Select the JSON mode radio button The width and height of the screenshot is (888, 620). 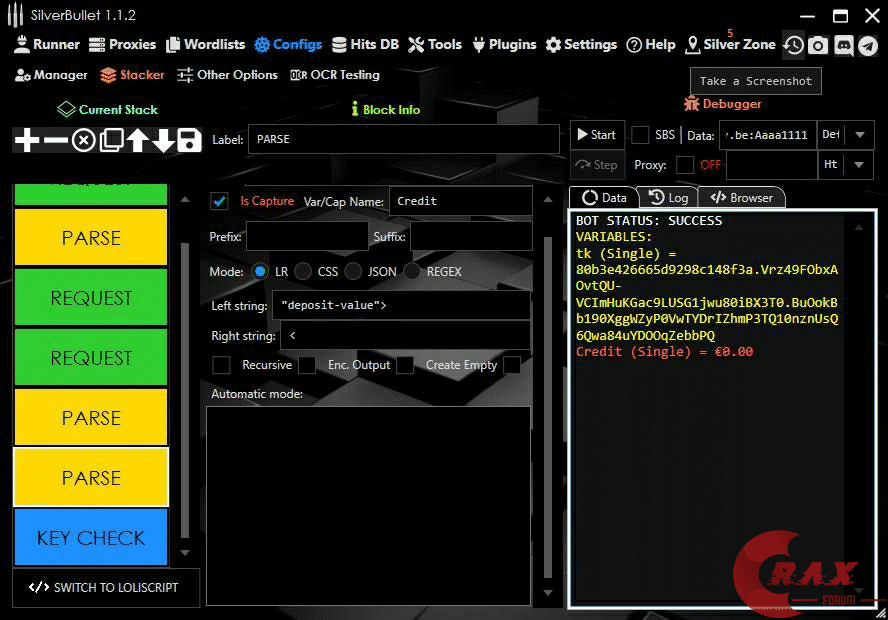pyautogui.click(x=353, y=271)
